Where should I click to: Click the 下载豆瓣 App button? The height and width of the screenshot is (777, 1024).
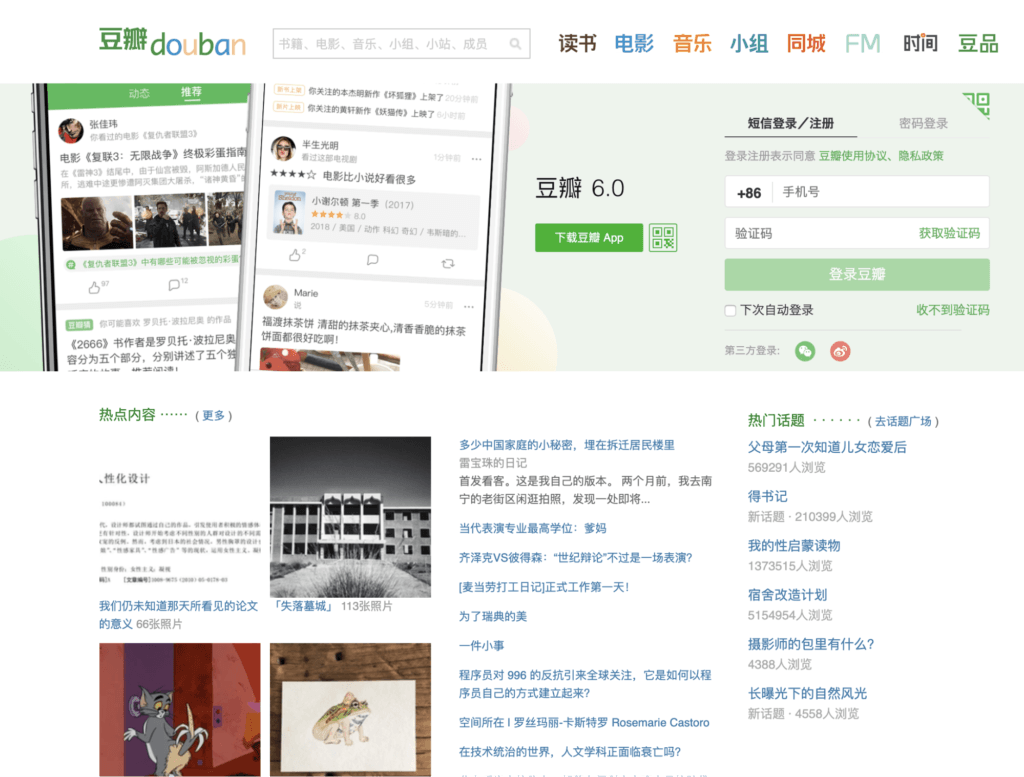point(589,238)
